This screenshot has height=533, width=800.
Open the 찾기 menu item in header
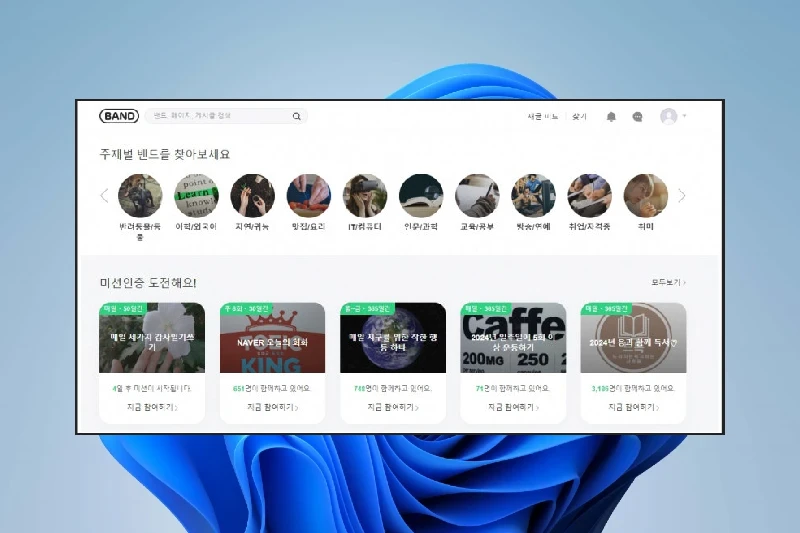(x=579, y=117)
